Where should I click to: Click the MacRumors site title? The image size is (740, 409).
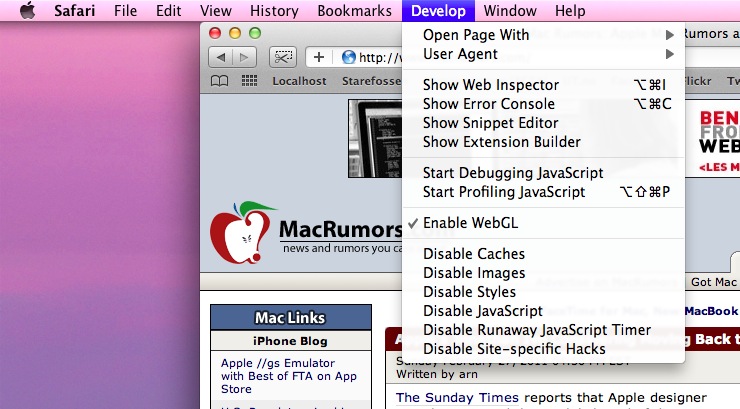point(340,230)
